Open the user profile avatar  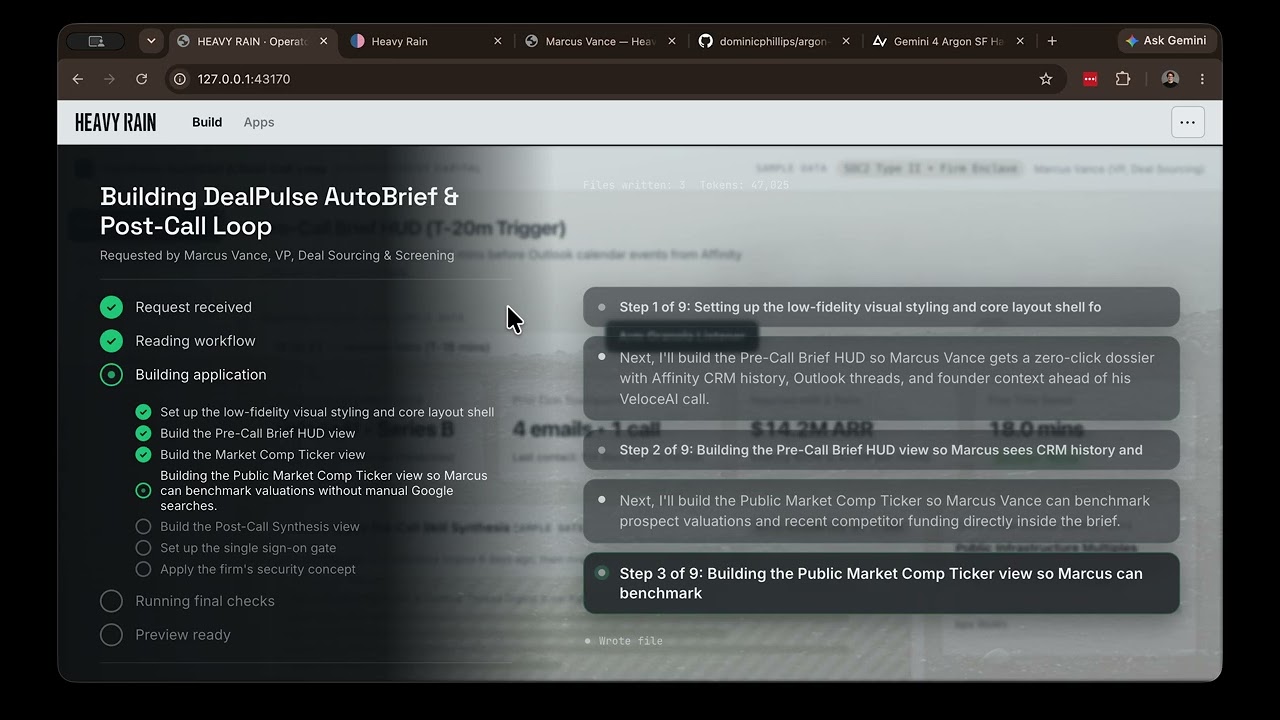pos(1170,79)
